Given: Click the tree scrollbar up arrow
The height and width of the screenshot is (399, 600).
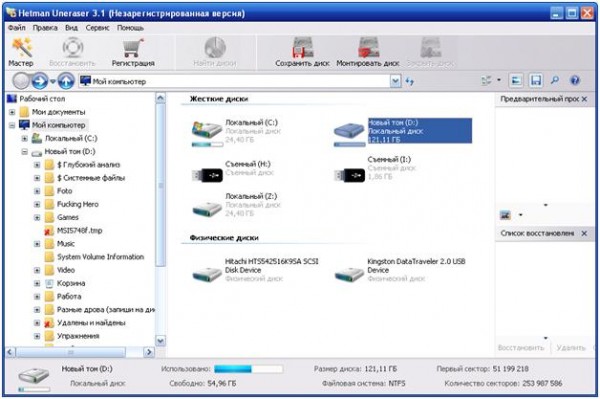Looking at the screenshot, I should (x=161, y=98).
